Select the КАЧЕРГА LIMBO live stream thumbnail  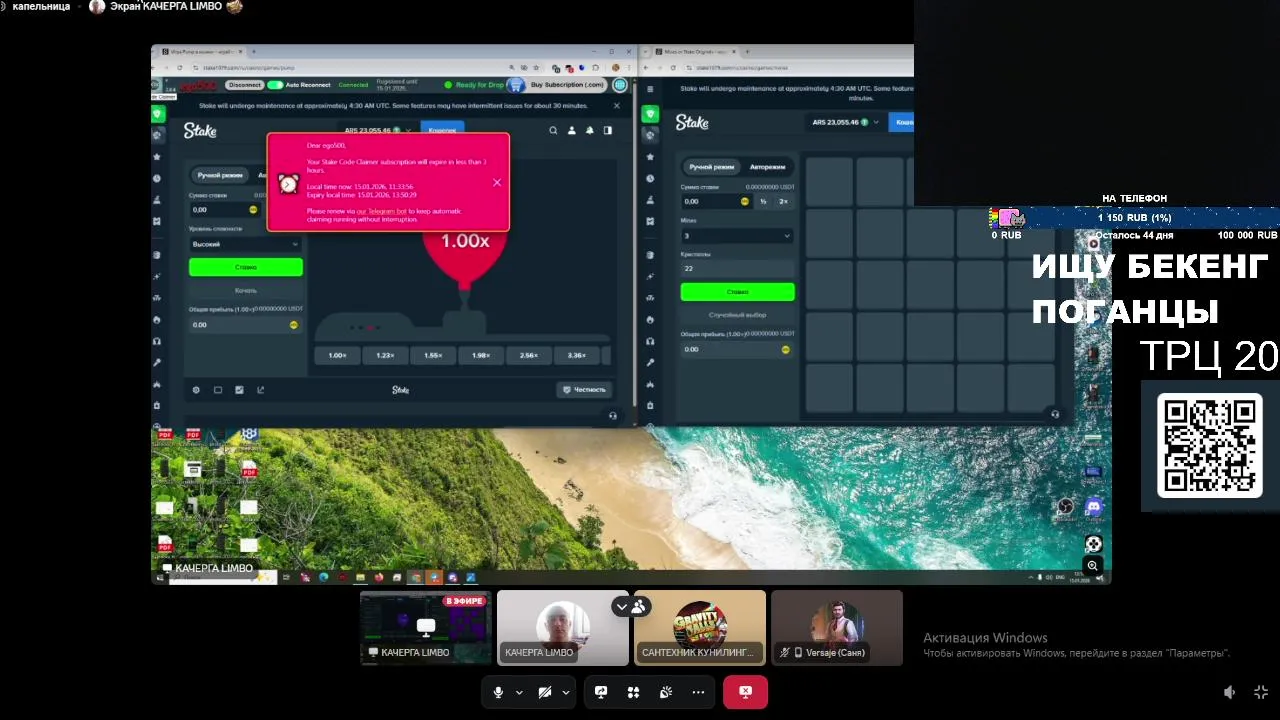point(426,628)
